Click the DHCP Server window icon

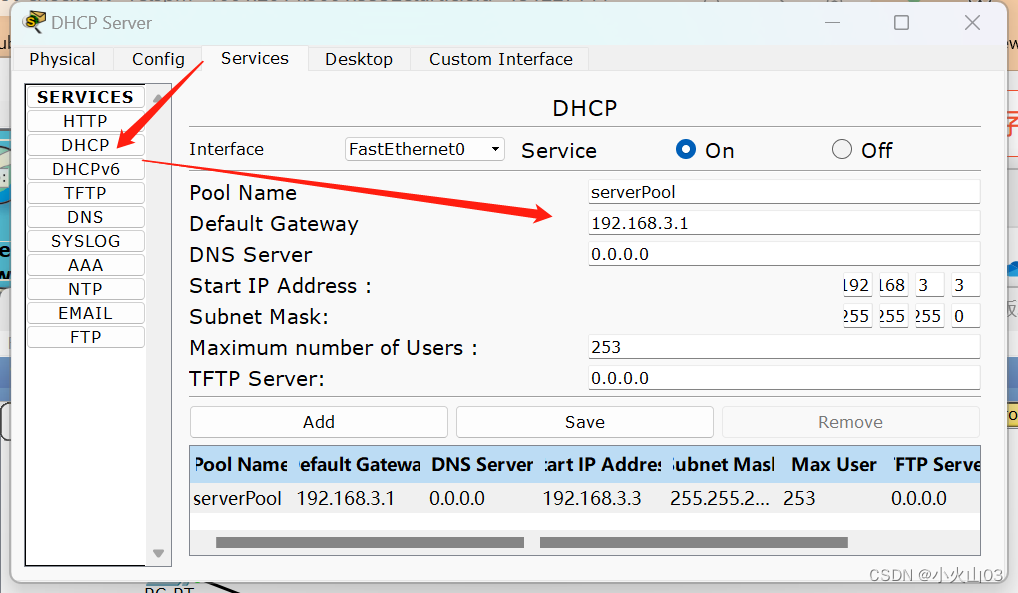point(34,23)
